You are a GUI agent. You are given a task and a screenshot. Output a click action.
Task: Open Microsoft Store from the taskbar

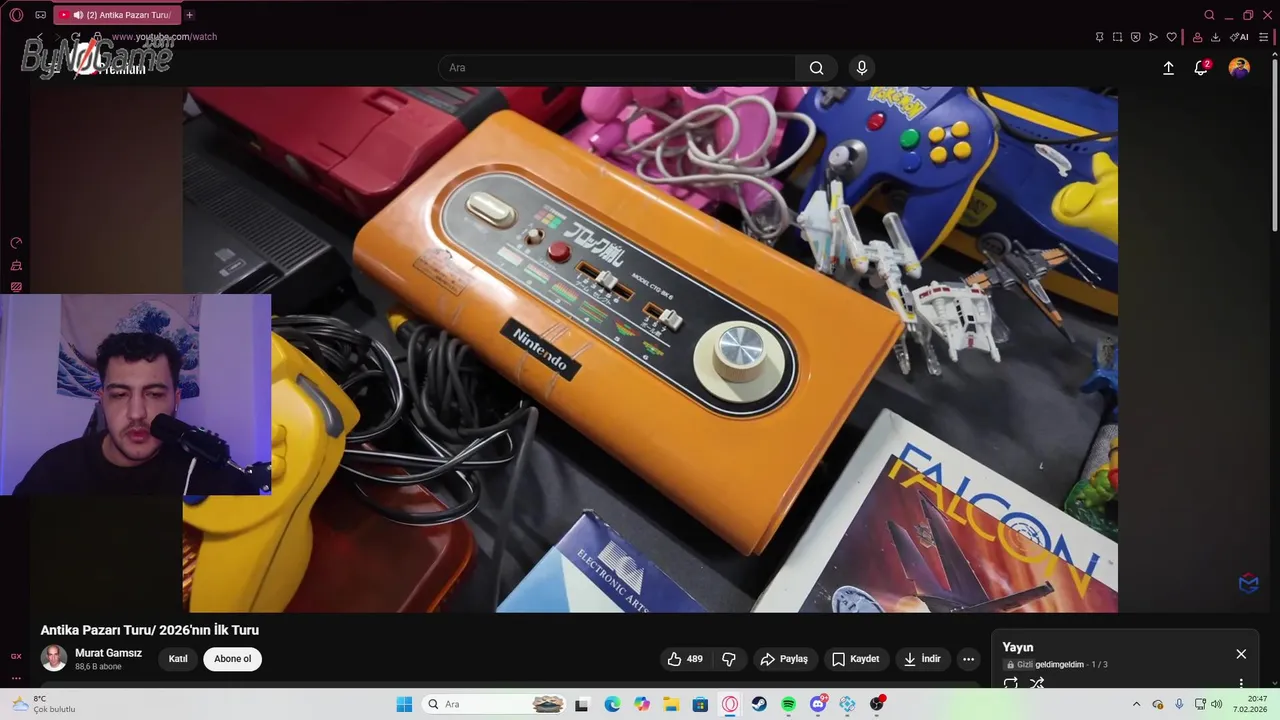pyautogui.click(x=700, y=704)
